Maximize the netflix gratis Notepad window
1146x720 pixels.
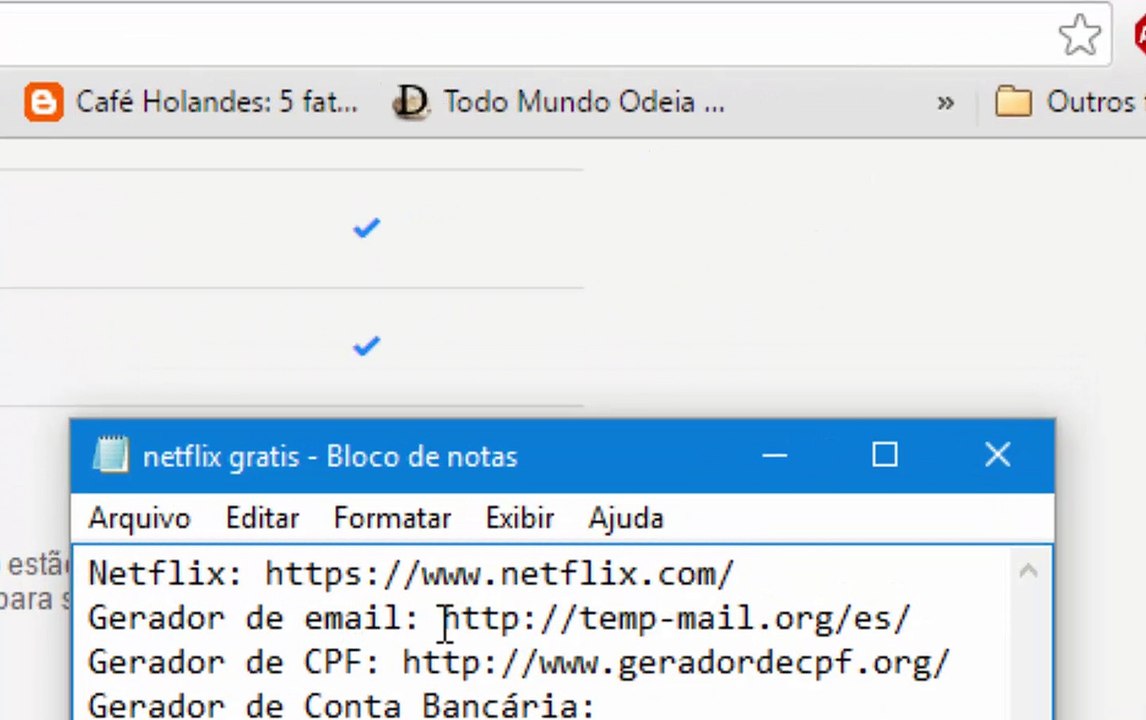click(x=885, y=455)
